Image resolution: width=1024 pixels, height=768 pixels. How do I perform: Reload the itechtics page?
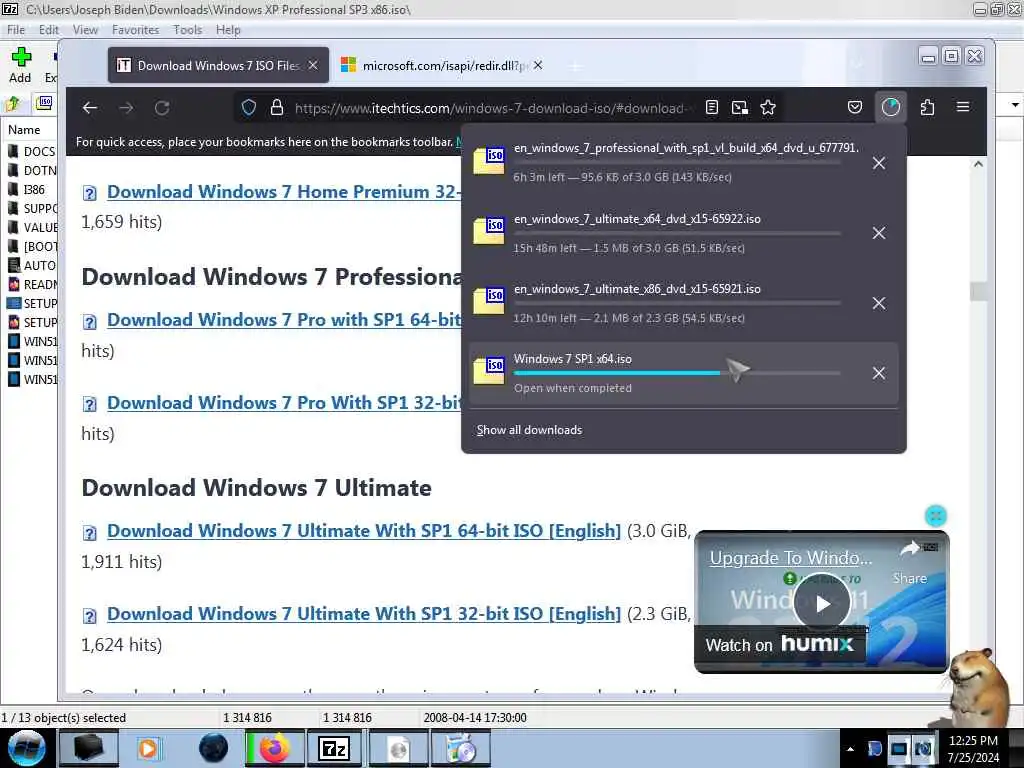[x=162, y=108]
